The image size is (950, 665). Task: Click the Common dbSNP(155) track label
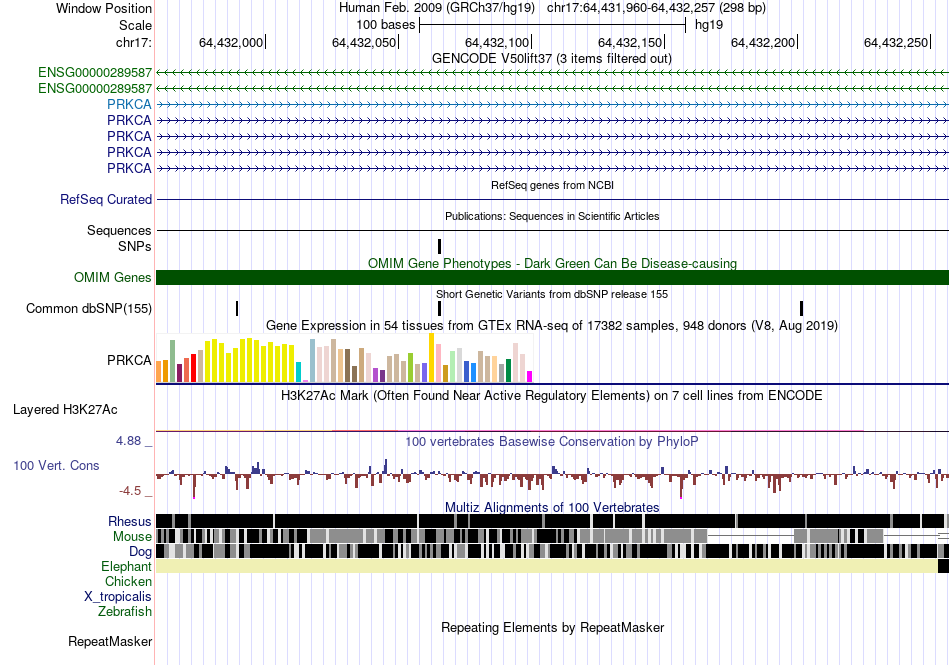(x=89, y=308)
